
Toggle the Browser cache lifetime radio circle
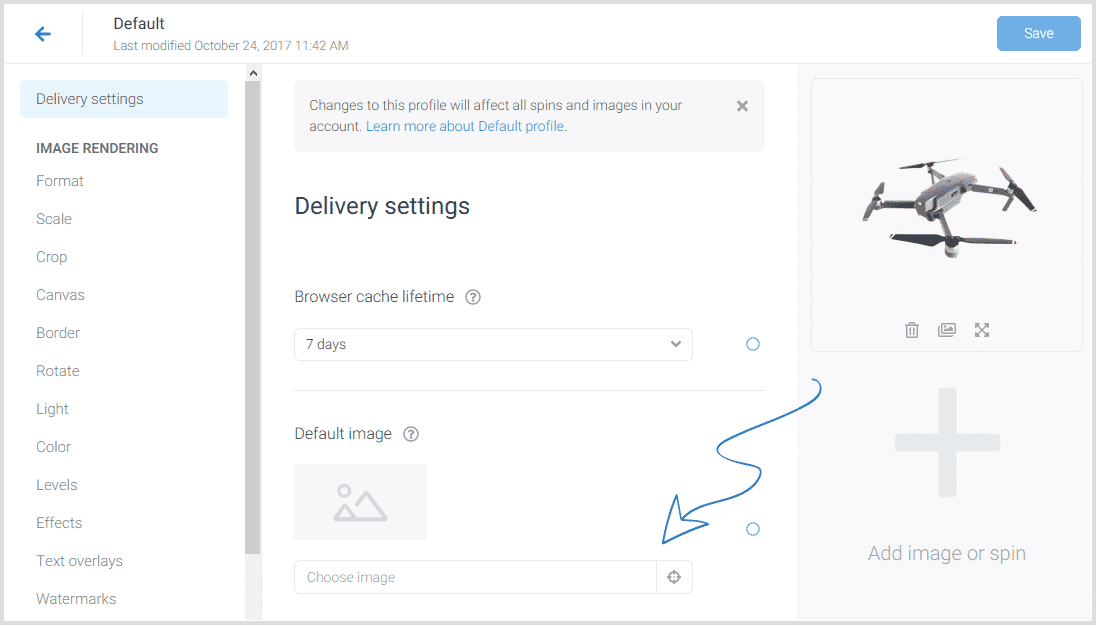[753, 344]
